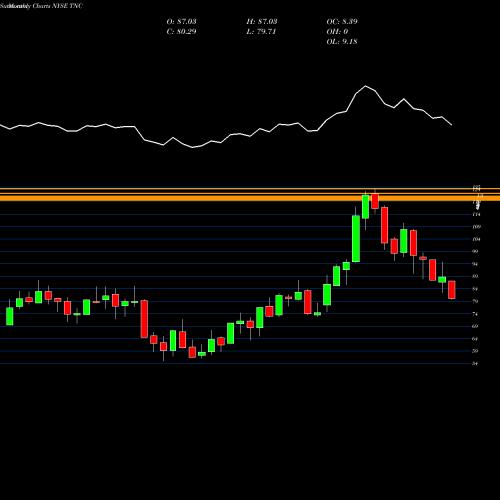Click the 74 price axis label
Image resolution: width=500 pixels, height=500 pixels.
(x=475, y=314)
